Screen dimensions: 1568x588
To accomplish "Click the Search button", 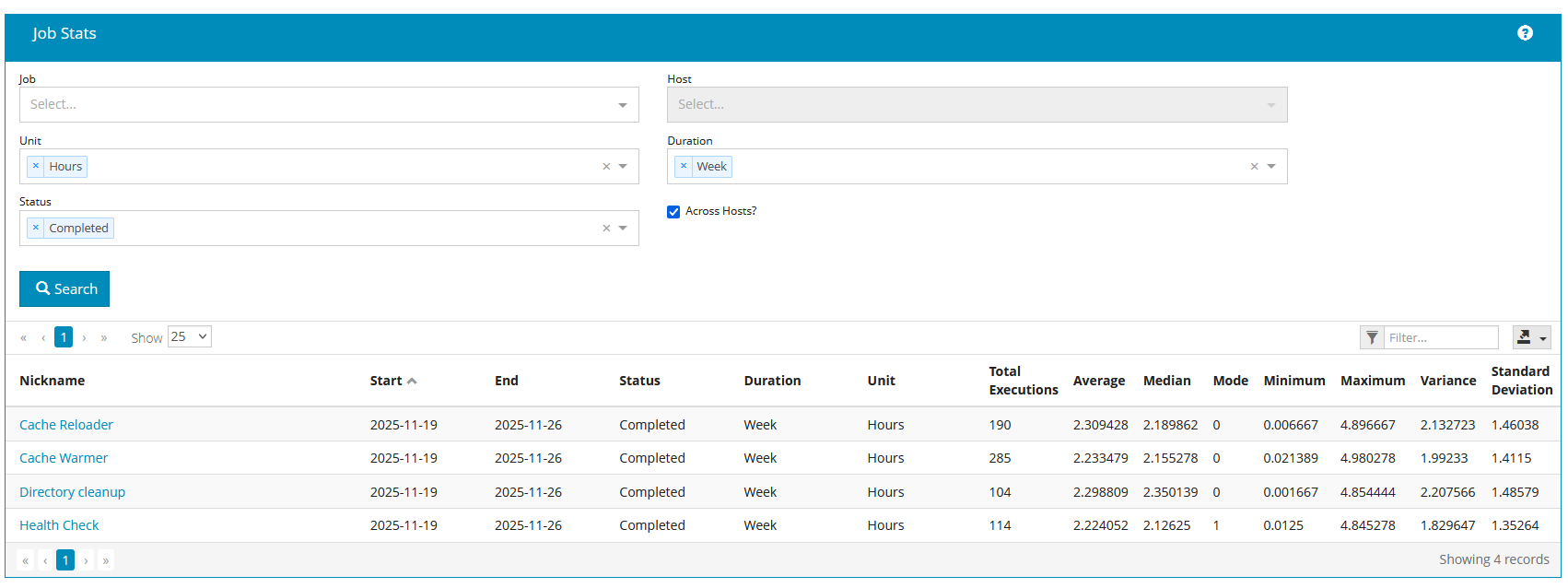I will click(x=64, y=288).
